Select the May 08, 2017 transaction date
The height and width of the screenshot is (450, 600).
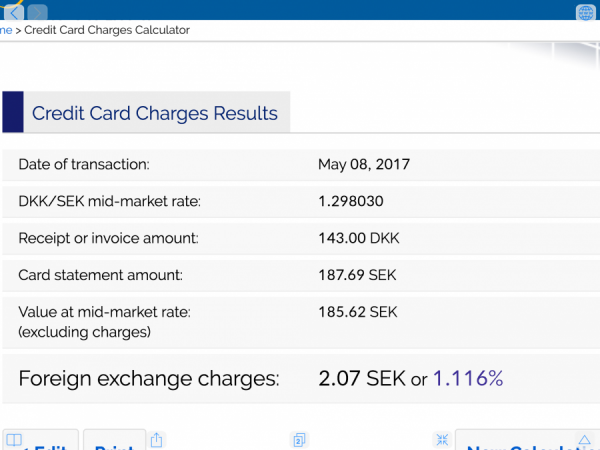click(364, 165)
